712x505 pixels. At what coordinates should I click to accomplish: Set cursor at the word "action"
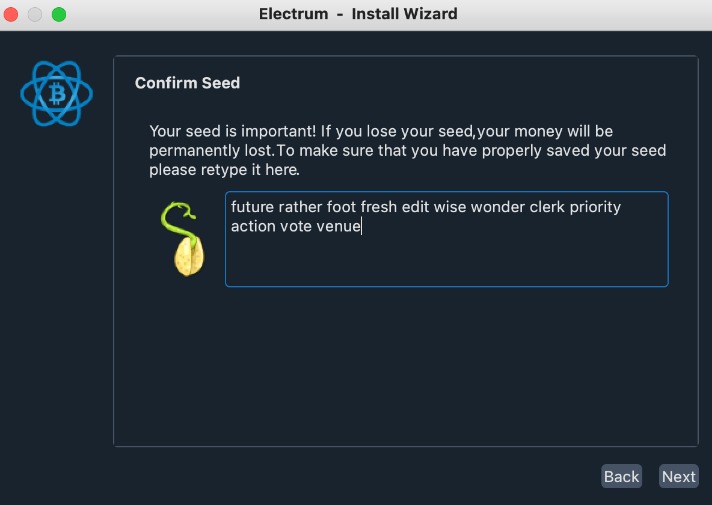pyautogui.click(x=253, y=227)
